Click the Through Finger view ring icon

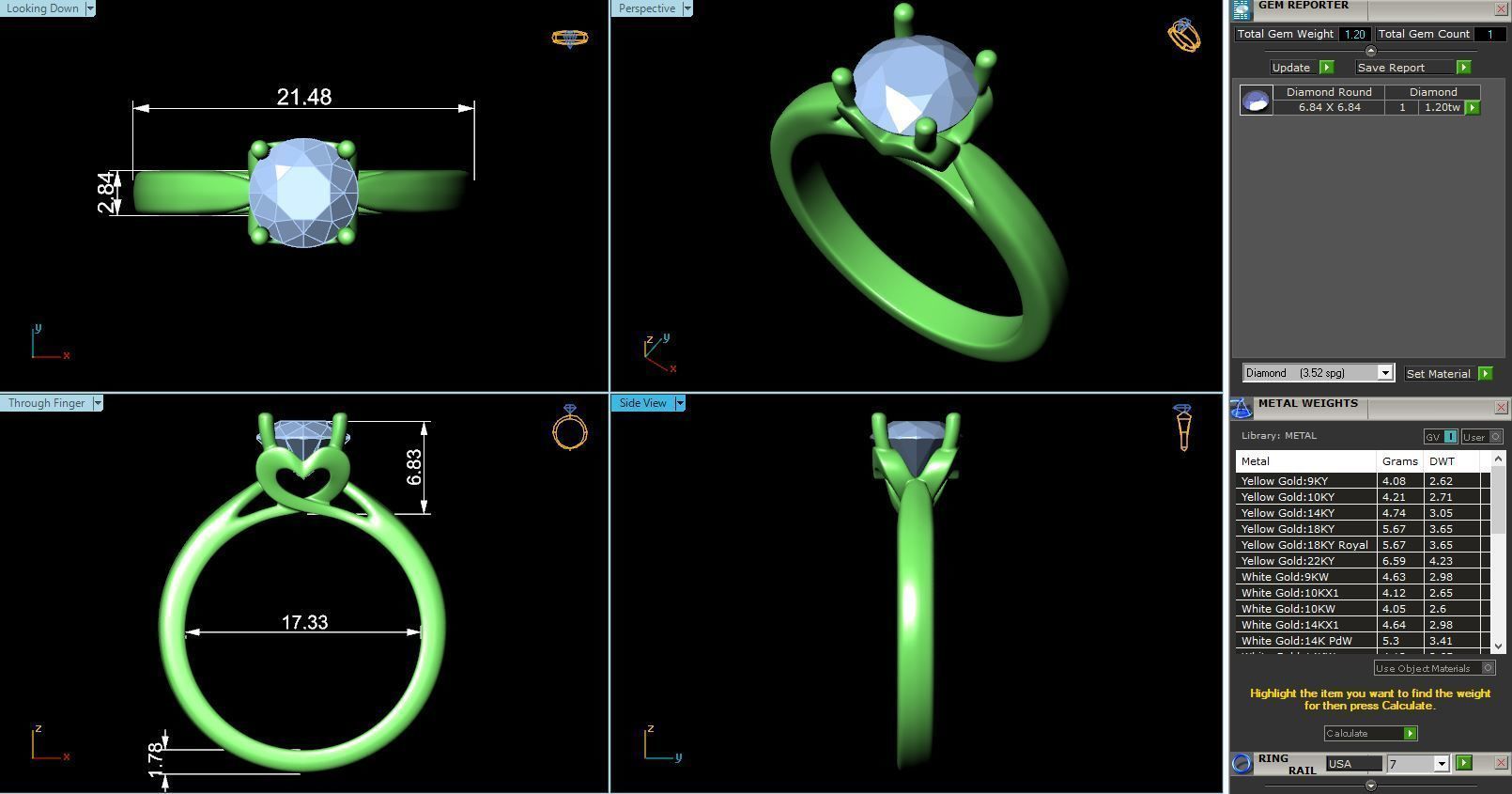(x=570, y=428)
